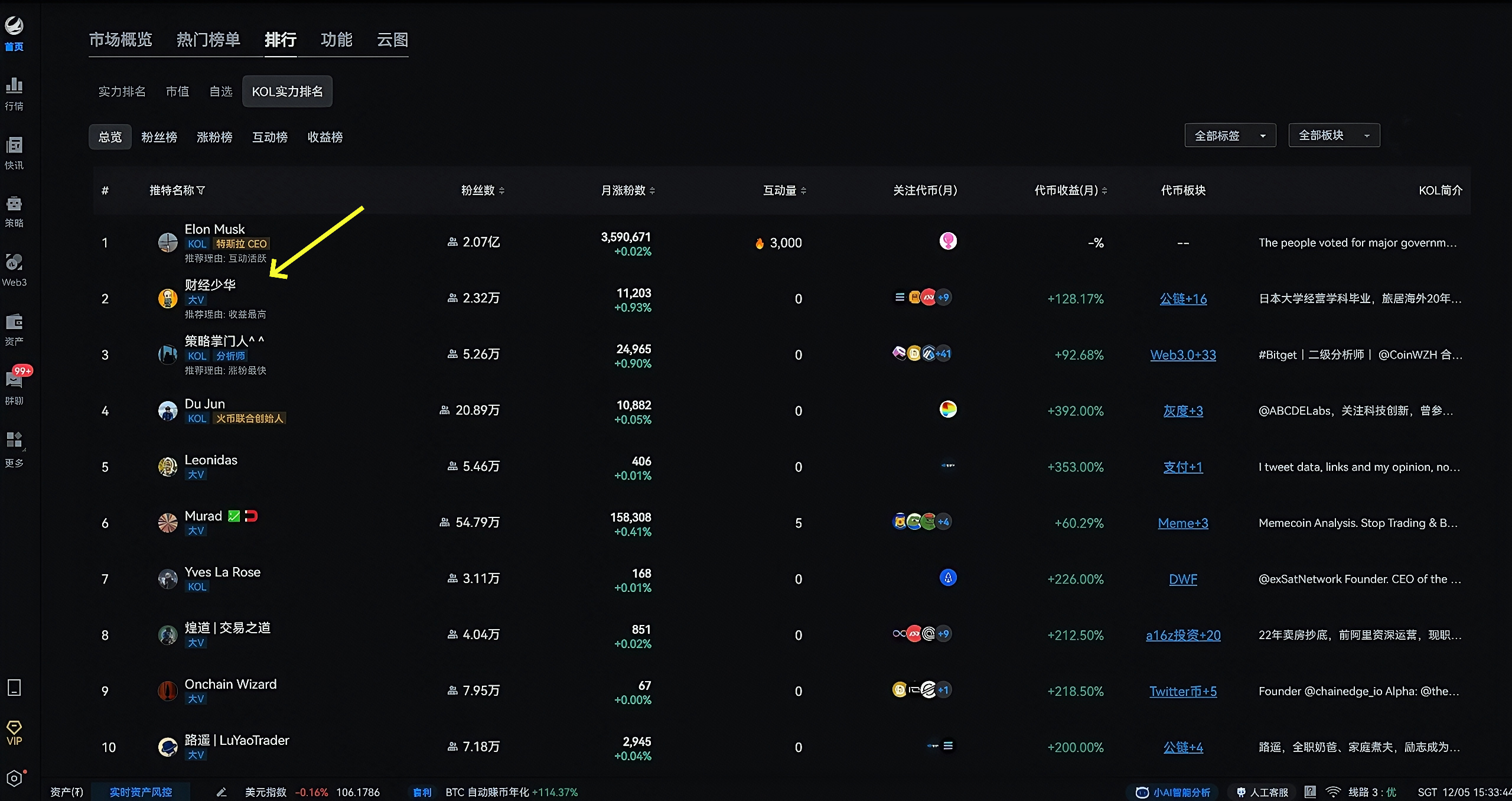
Task: Open the 公链+16 sector link
Action: (x=1183, y=299)
